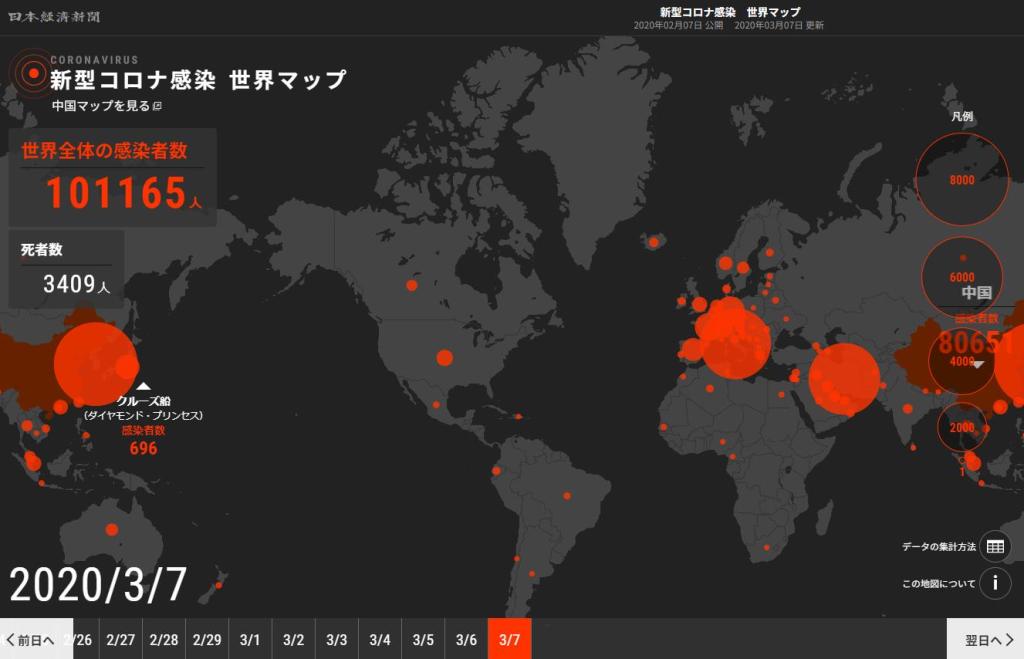This screenshot has width=1024, height=659.
Task: Click the Nikkei newspaper logo
Action: tap(54, 17)
